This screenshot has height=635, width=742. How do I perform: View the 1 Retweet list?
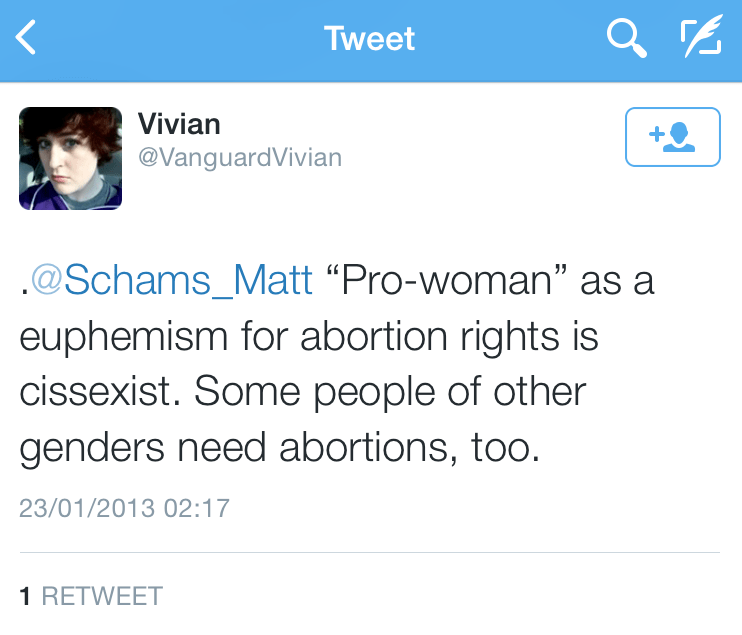coord(91,597)
